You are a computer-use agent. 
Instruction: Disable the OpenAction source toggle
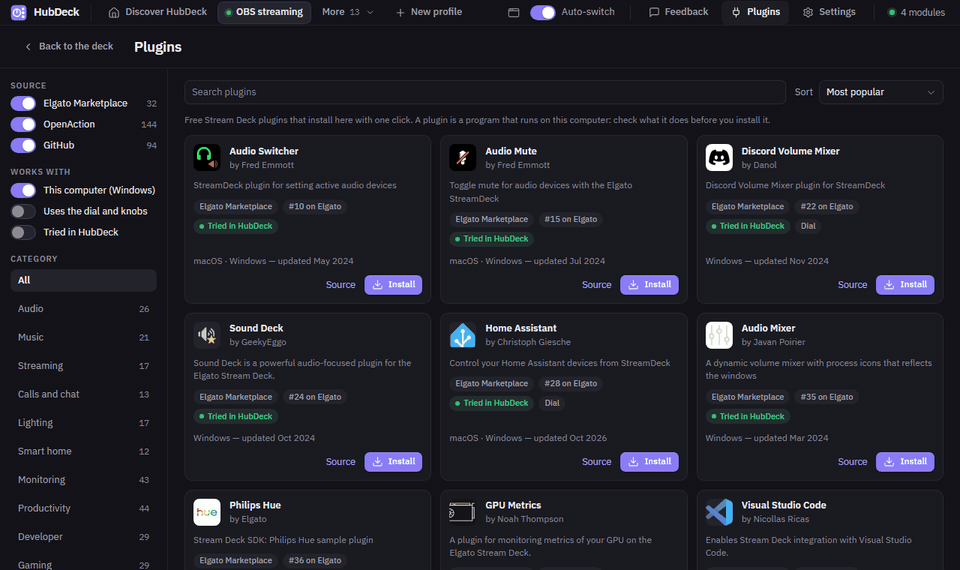[x=23, y=124]
